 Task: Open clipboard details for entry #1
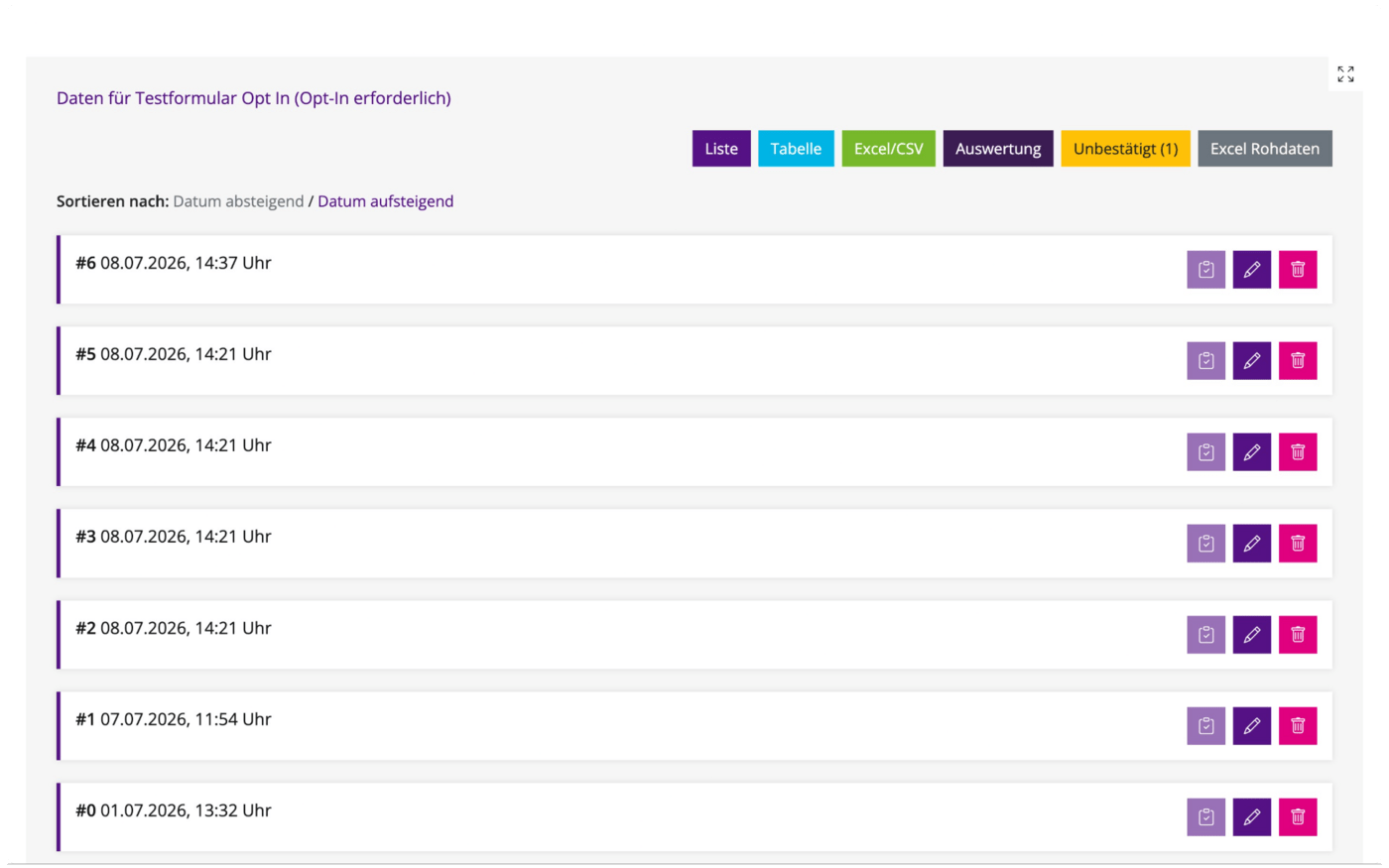[x=1205, y=726]
